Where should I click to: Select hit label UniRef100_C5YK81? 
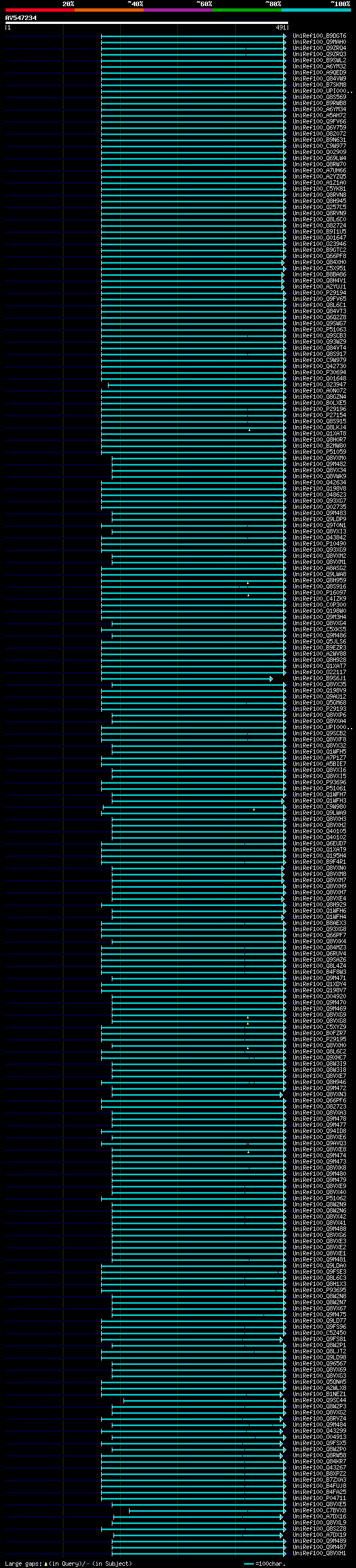tap(319, 189)
